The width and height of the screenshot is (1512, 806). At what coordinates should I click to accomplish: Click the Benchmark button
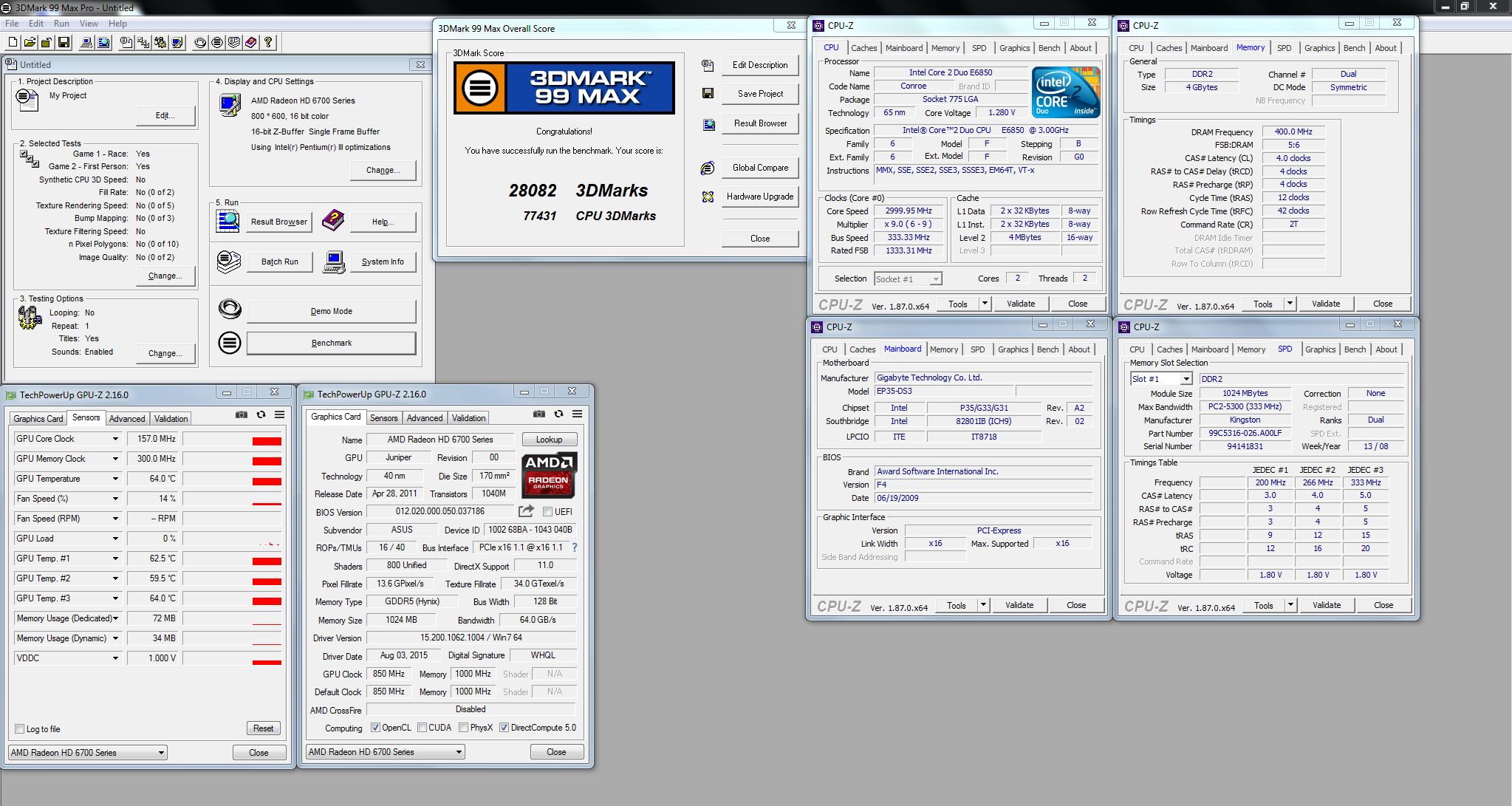pyautogui.click(x=331, y=343)
